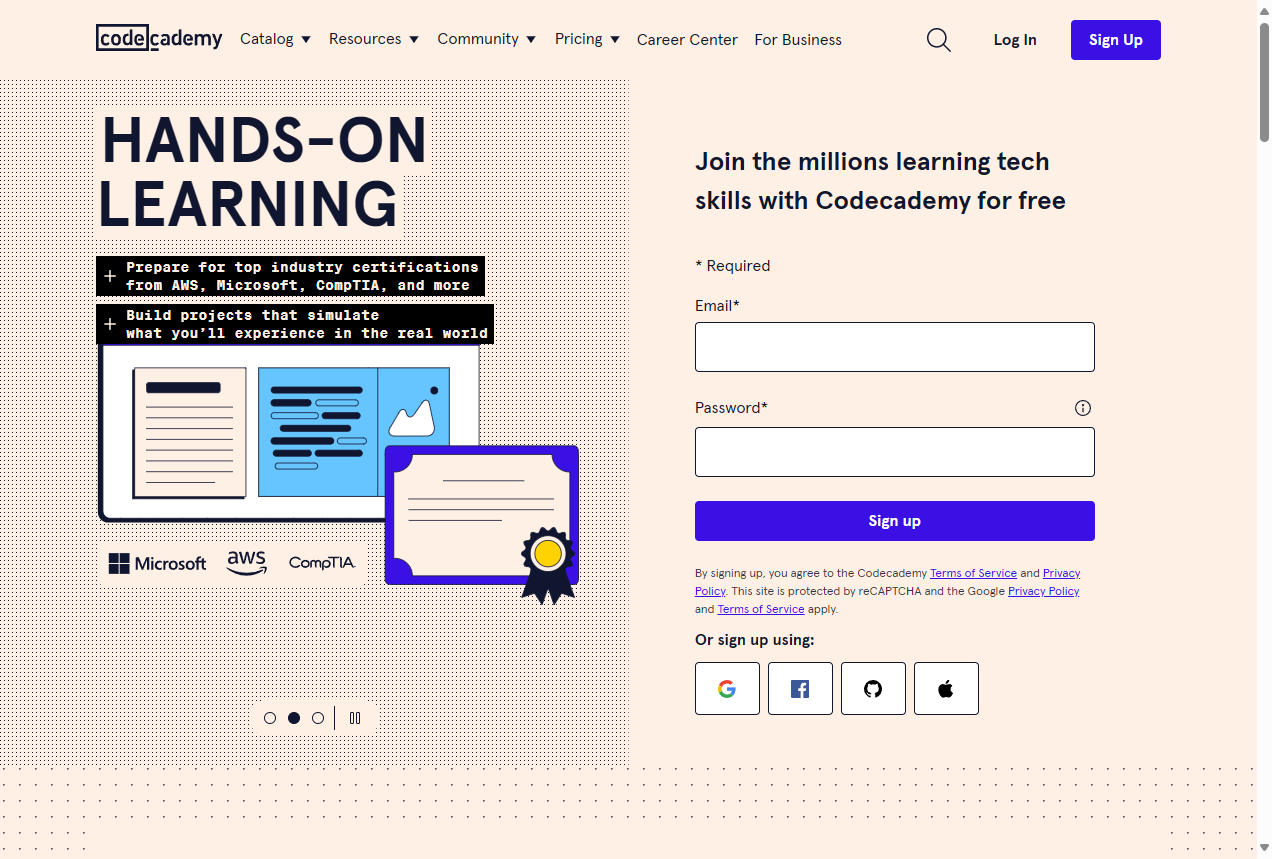Select the second carousel slide indicator
The image size is (1272, 859).
pos(294,717)
